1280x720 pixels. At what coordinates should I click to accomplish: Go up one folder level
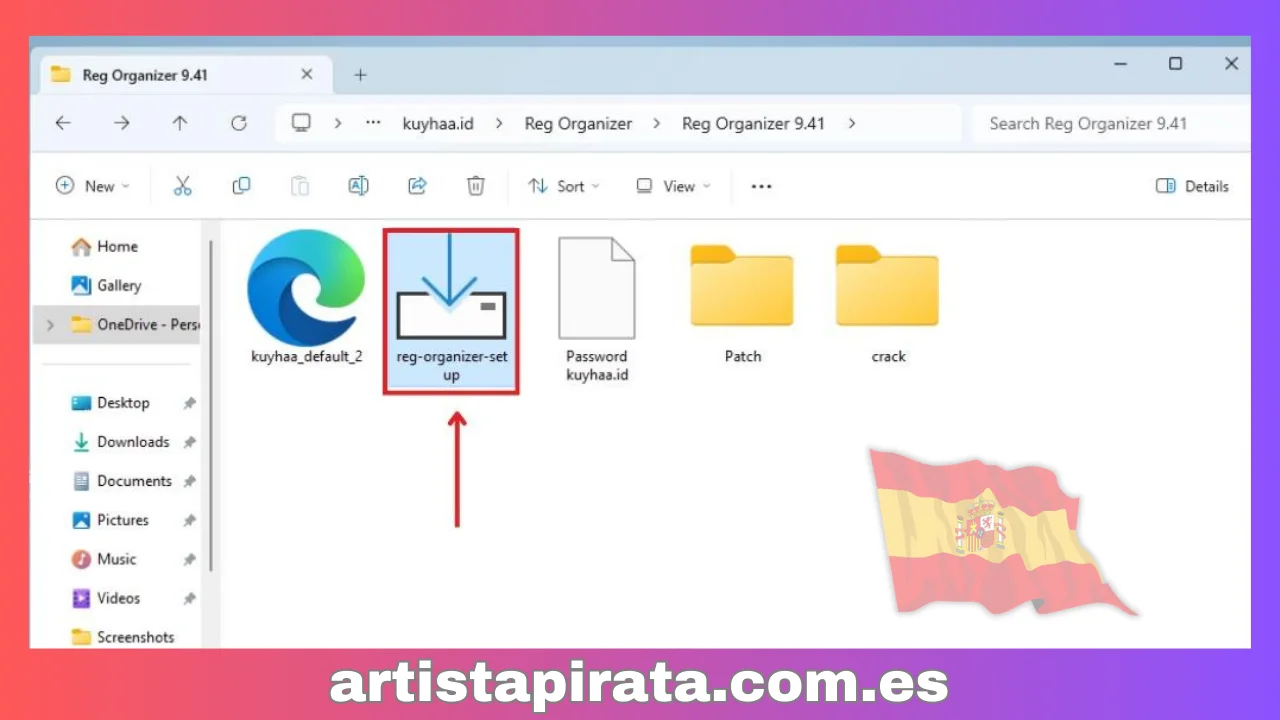click(180, 123)
